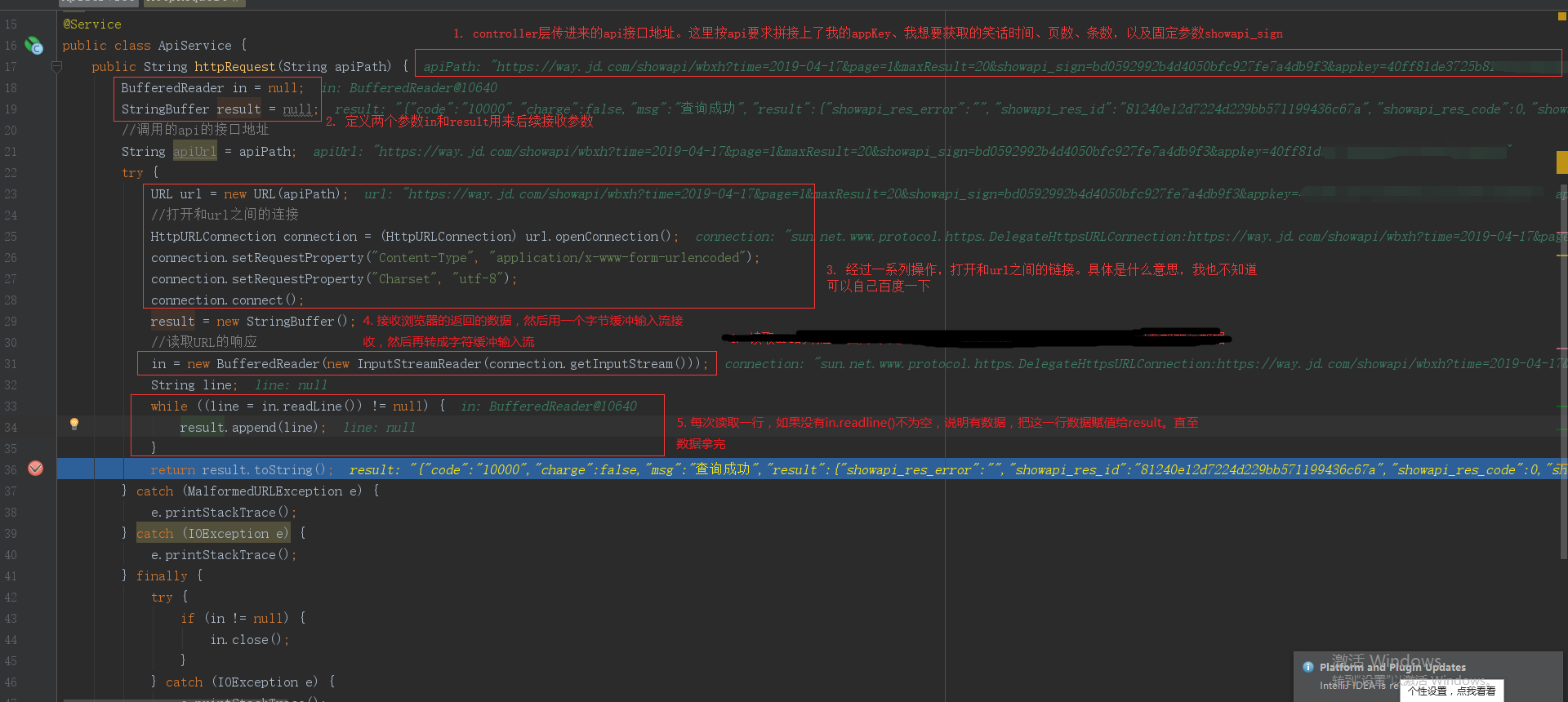
Task: Click e.printStackTrace() on line 38
Action: click(220, 513)
